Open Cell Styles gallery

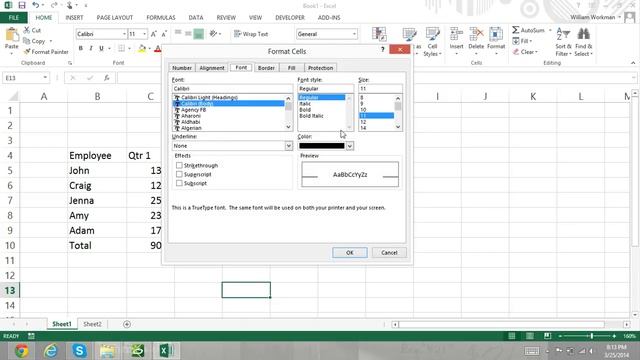(432, 42)
